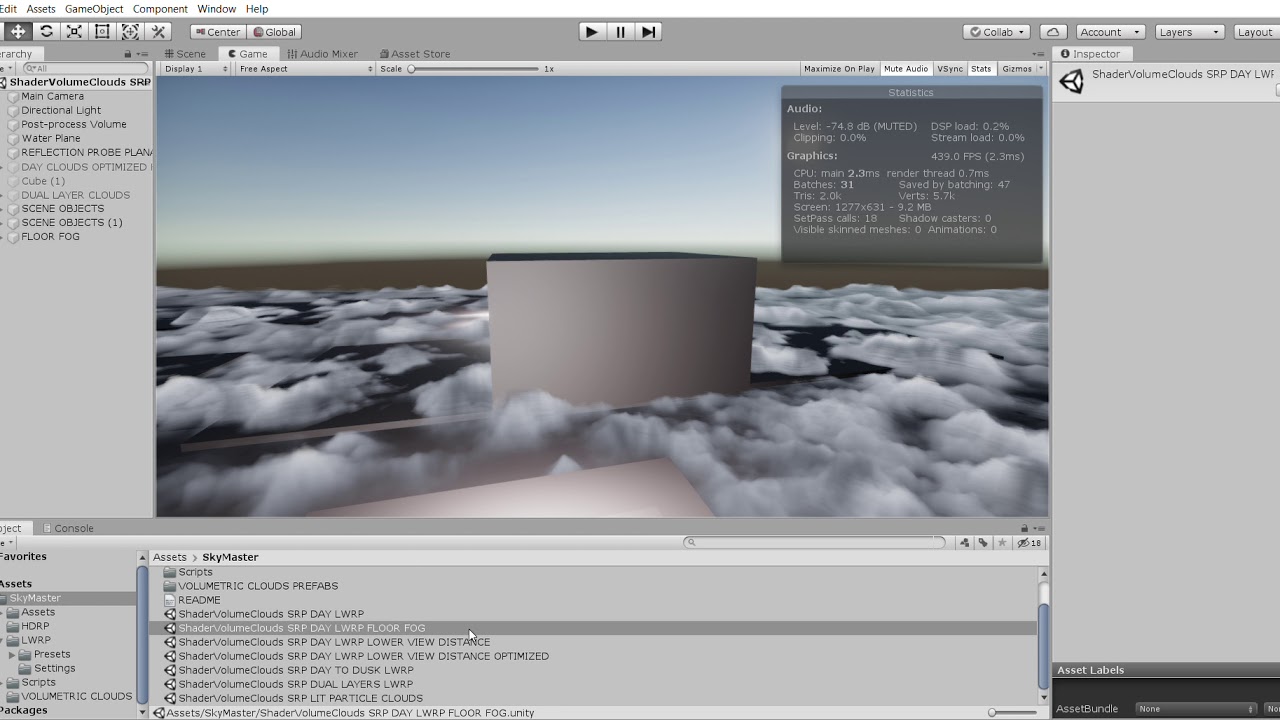
Task: Toggle pivot Center handle mode
Action: click(217, 32)
